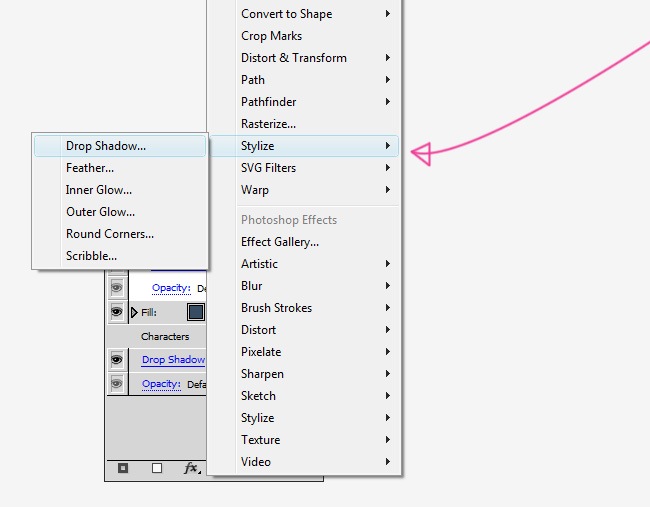
Task: Open the Fill color swatch
Action: tap(196, 312)
